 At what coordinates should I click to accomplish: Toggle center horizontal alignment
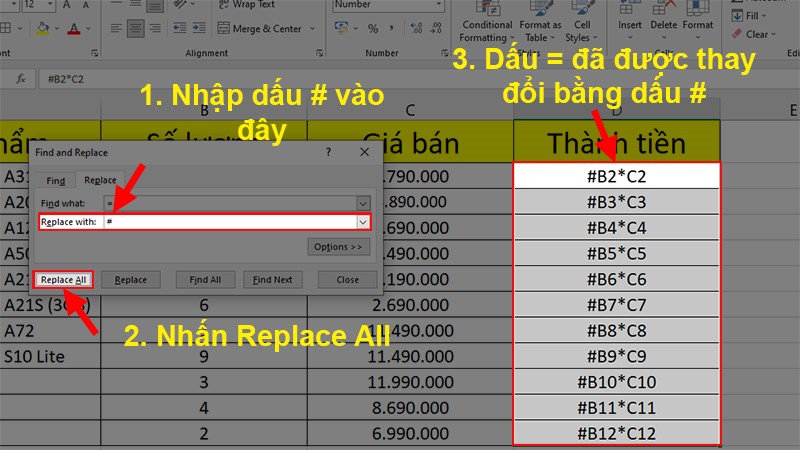136,29
